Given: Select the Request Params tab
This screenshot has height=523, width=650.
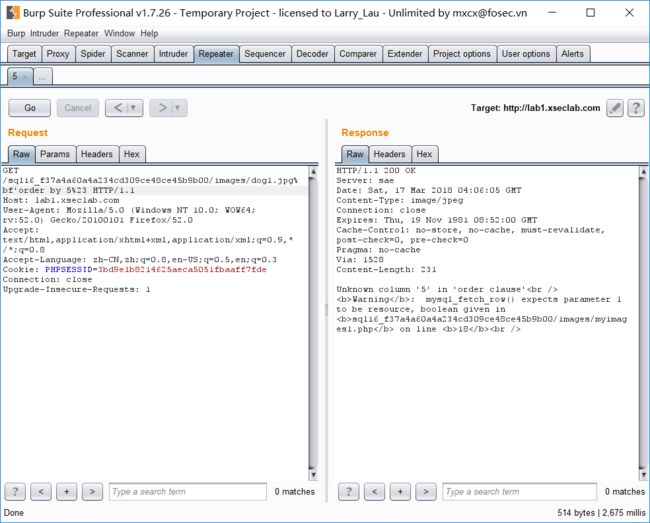Looking at the screenshot, I should 55,154.
